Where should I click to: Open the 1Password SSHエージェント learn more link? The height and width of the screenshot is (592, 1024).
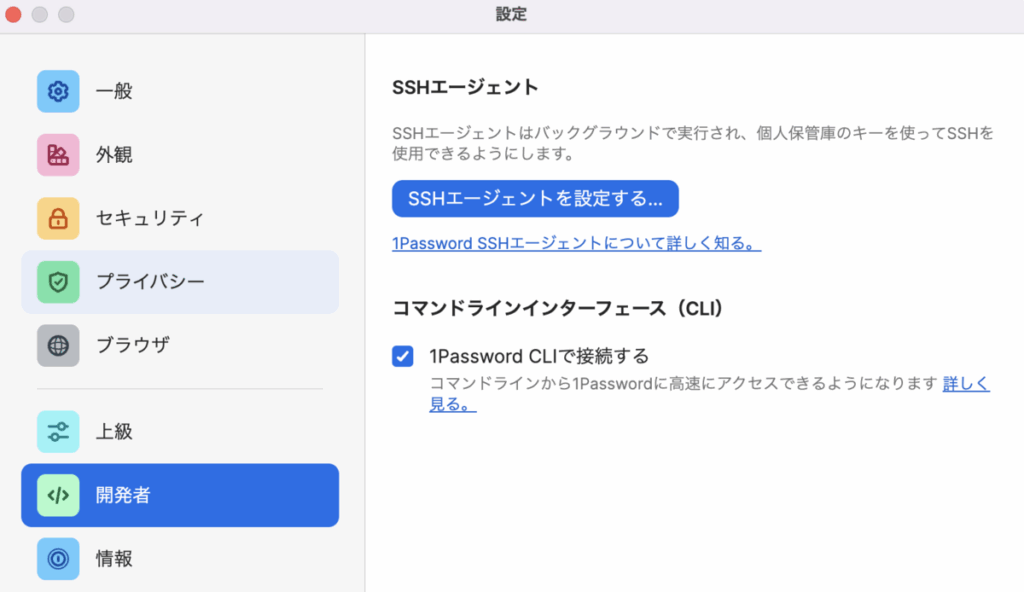pyautogui.click(x=576, y=243)
